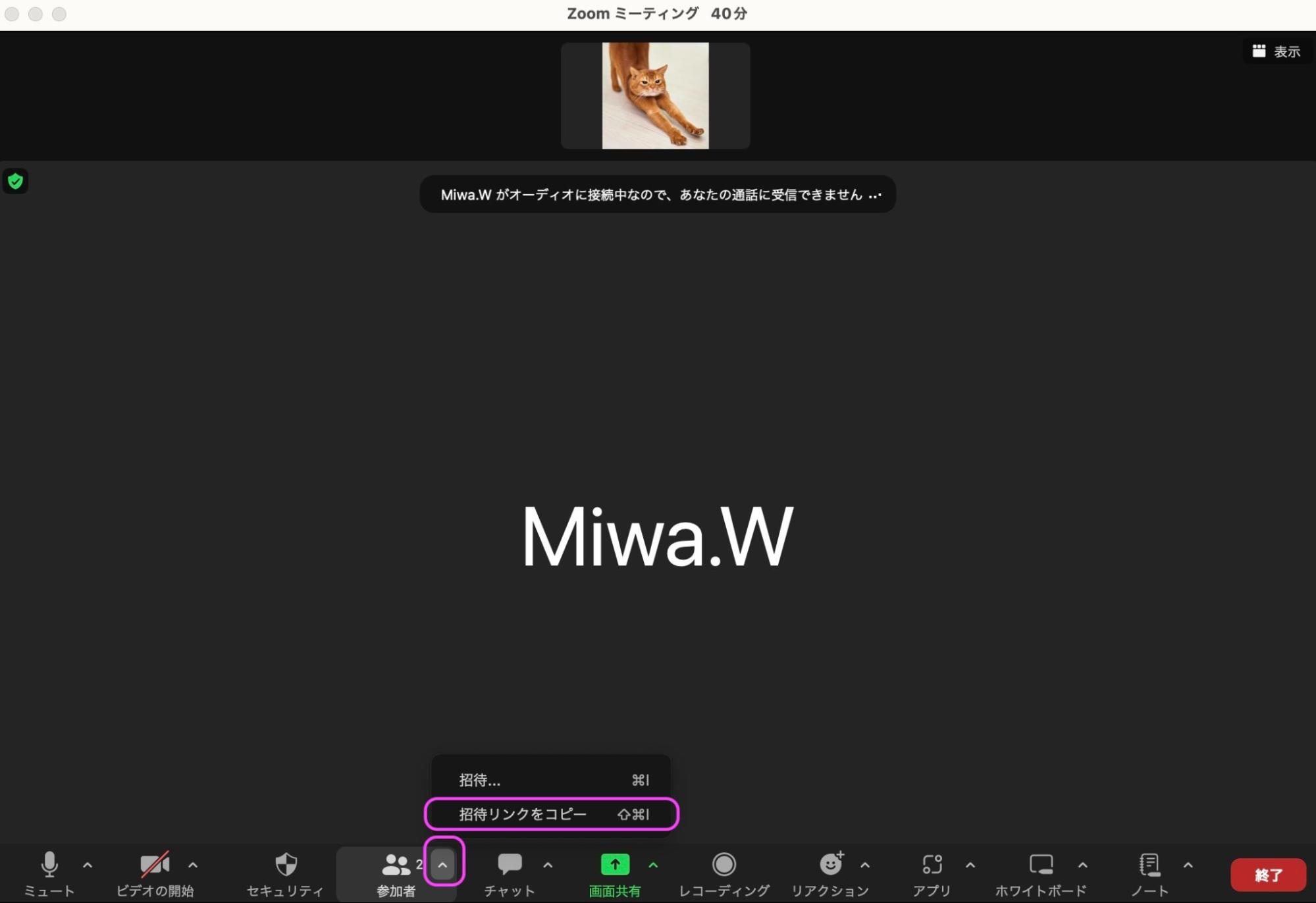Screen dimensions: 1316x903
Task: Open more options on audio notification
Action: (874, 195)
